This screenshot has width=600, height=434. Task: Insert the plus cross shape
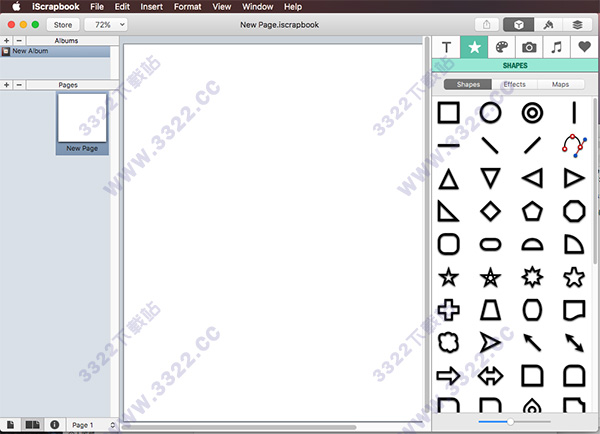point(448,310)
